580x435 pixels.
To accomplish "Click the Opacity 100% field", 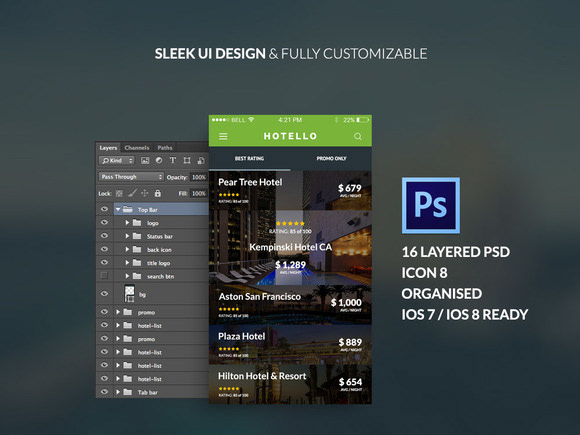I will (x=199, y=177).
